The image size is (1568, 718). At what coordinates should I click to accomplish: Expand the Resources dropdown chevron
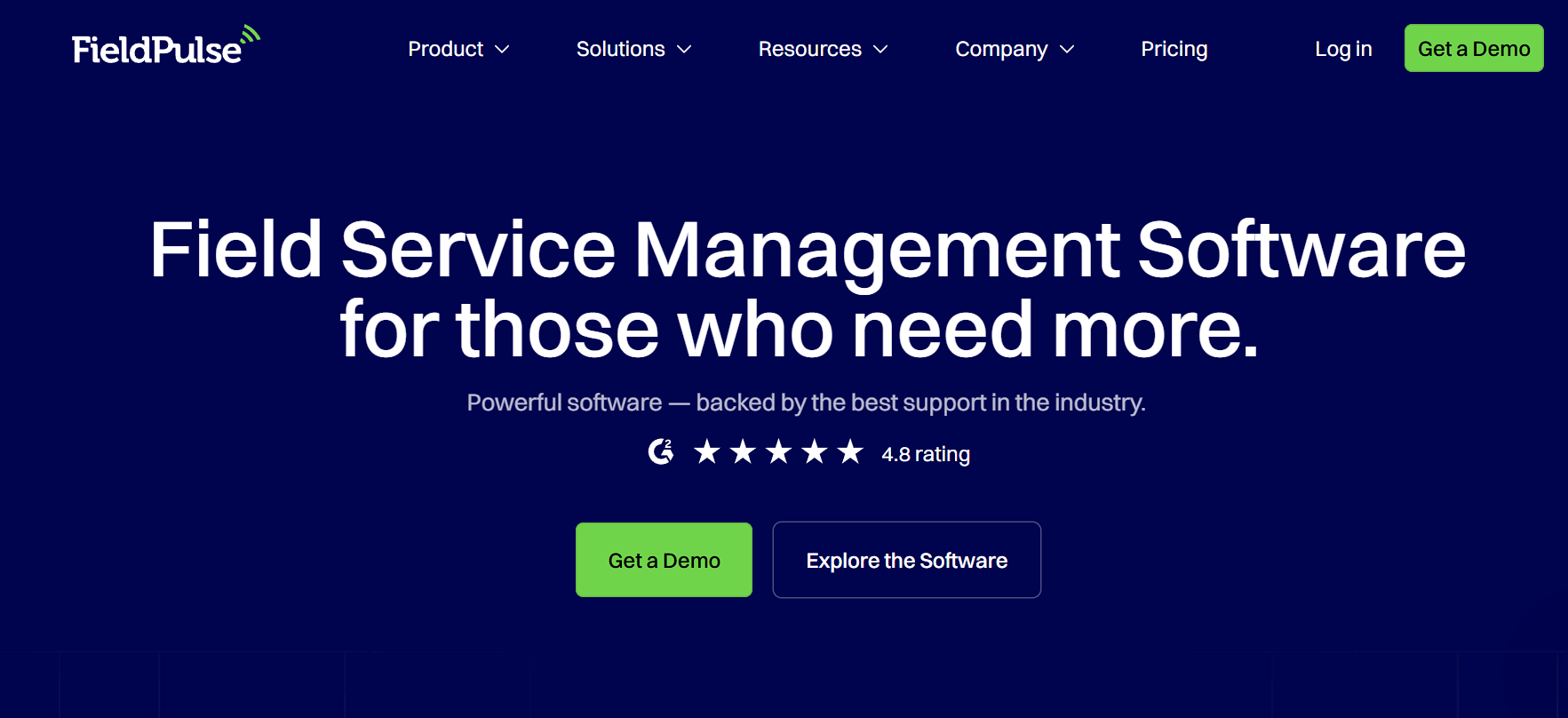880,50
